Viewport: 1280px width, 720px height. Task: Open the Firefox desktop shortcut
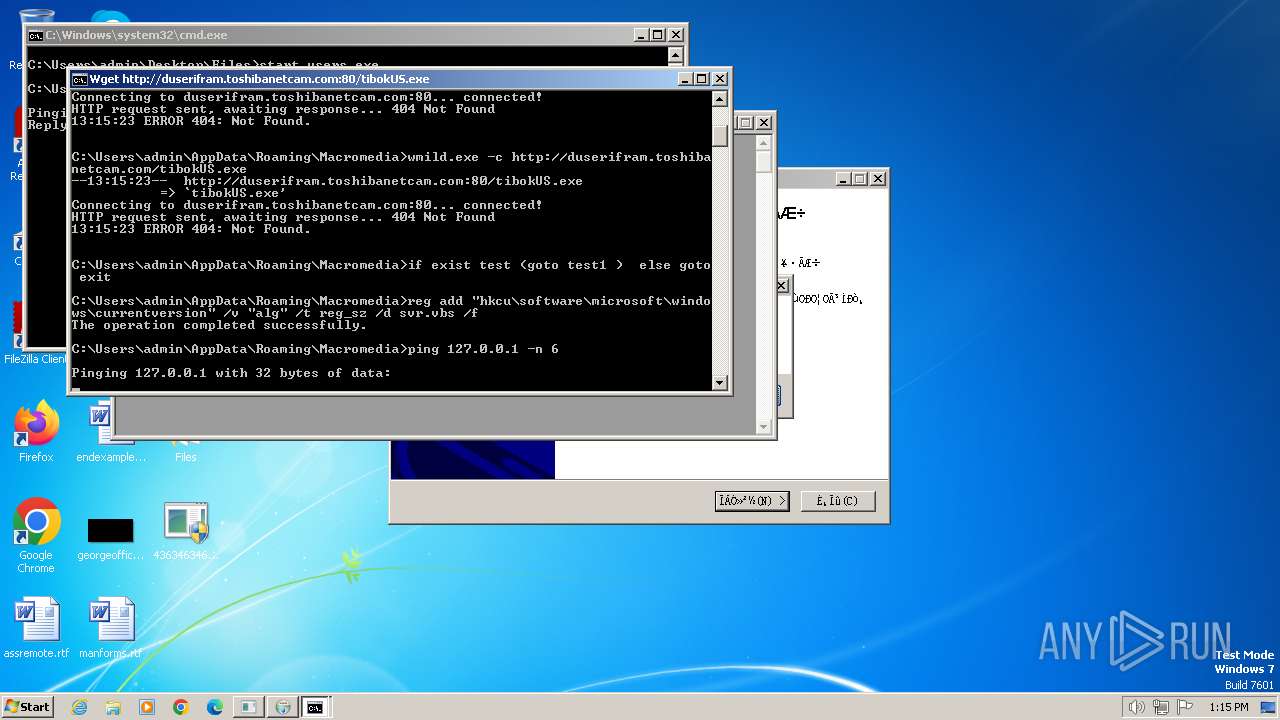coord(36,432)
